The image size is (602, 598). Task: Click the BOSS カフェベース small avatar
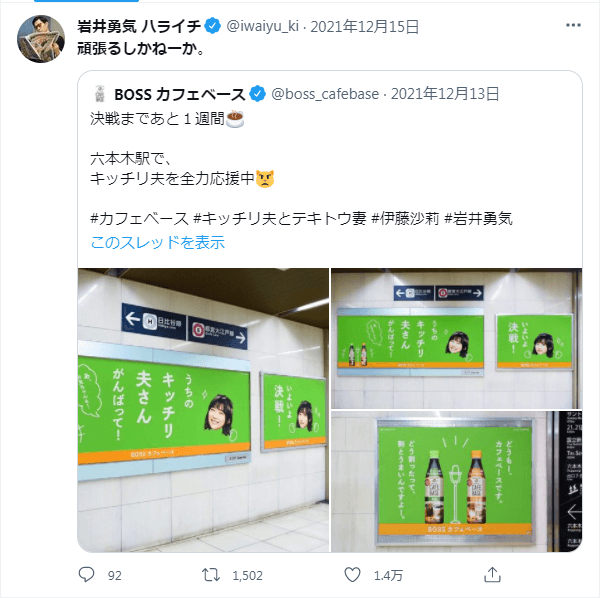pos(100,94)
